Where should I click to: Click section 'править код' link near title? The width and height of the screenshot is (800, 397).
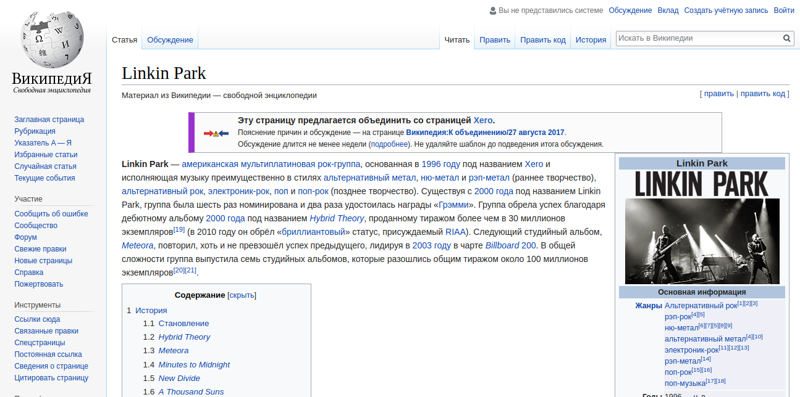pyautogui.click(x=763, y=94)
